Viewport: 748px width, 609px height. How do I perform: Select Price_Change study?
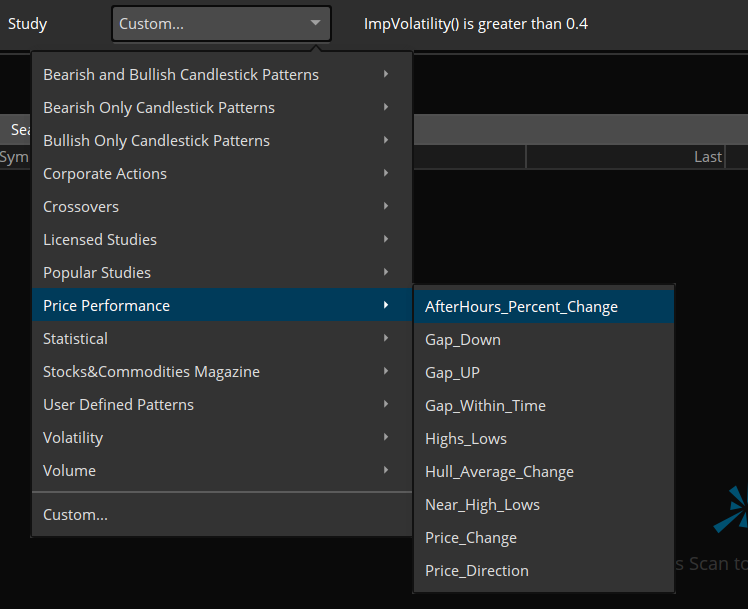[x=544, y=537]
